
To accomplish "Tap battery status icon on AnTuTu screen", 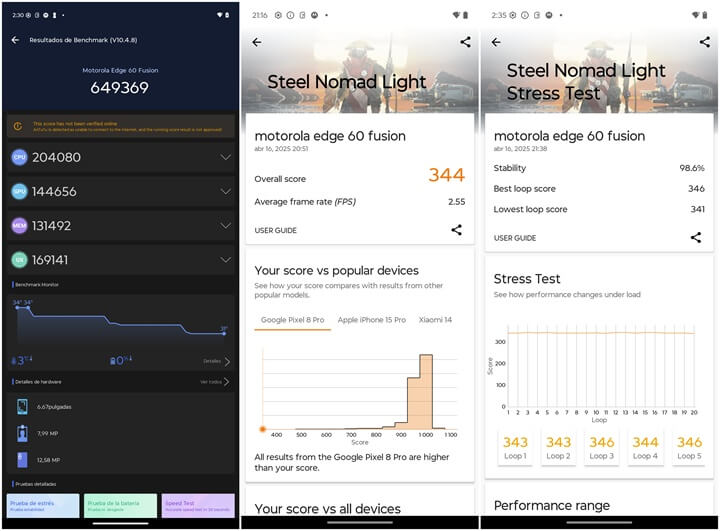I will (x=227, y=15).
